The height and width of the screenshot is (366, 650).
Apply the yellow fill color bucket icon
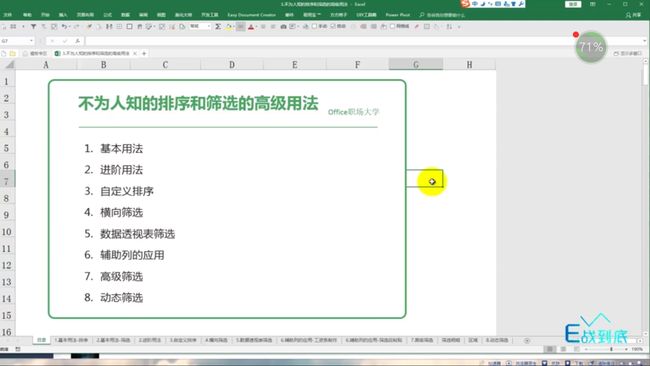[x=228, y=27]
